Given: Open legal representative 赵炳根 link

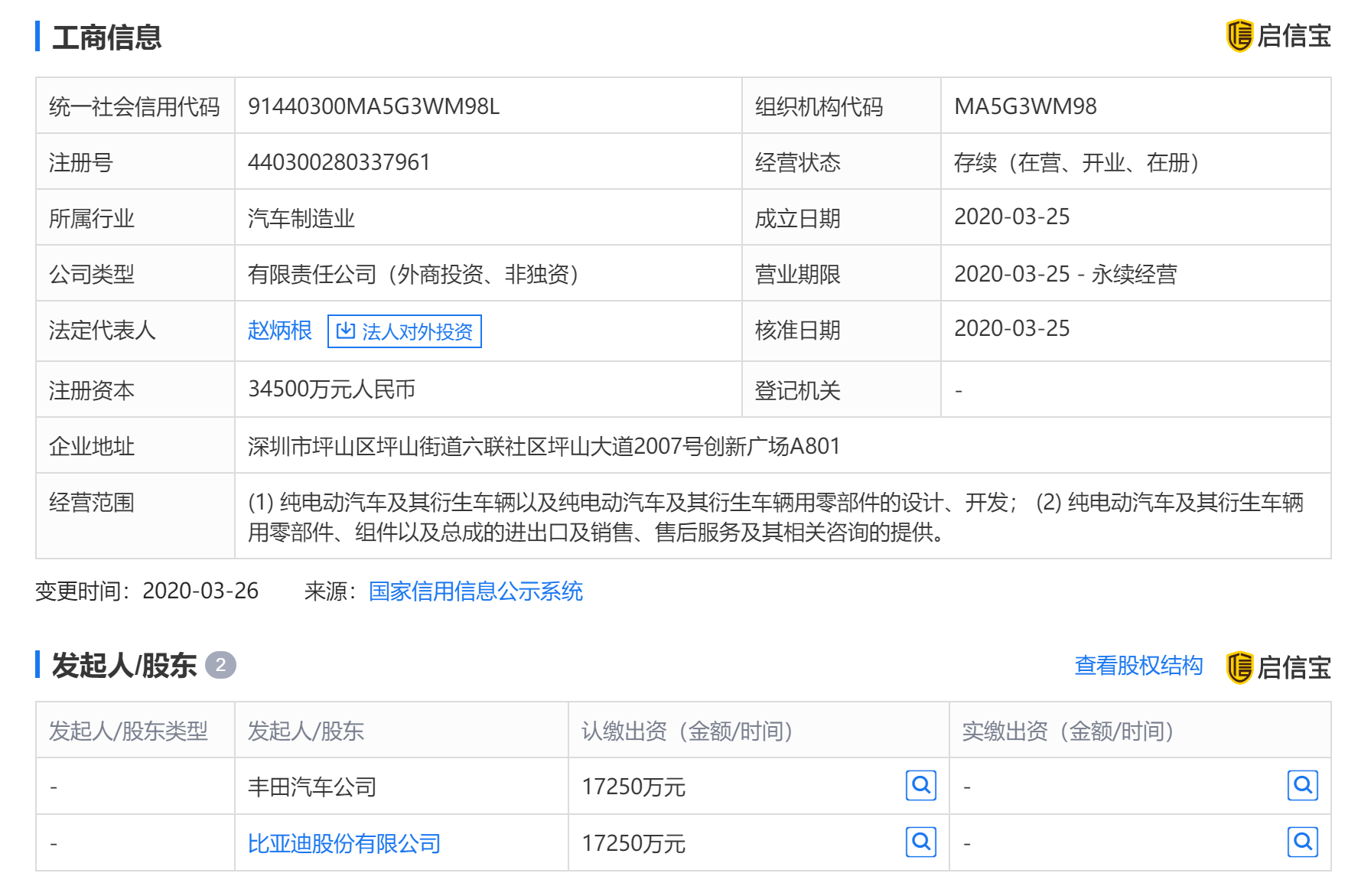Looking at the screenshot, I should (x=279, y=331).
